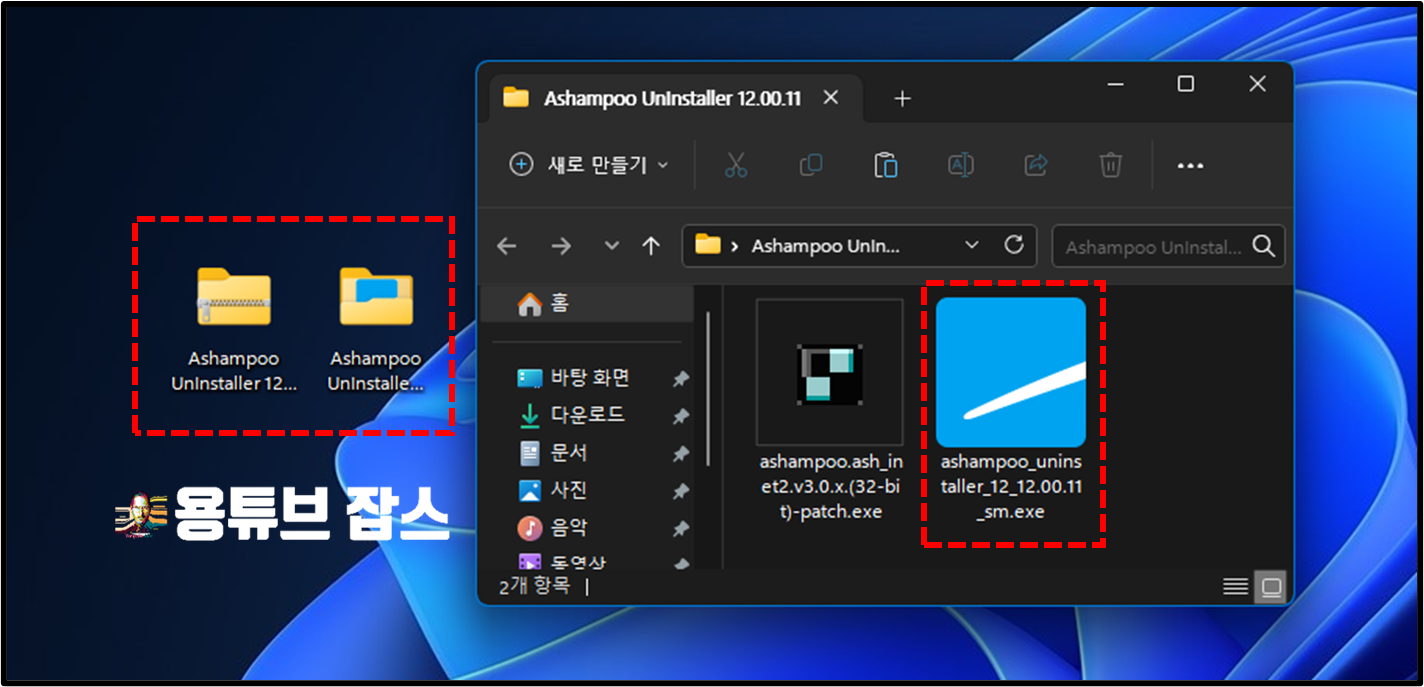Go forward with the right arrow
1424x687 pixels.
click(561, 246)
